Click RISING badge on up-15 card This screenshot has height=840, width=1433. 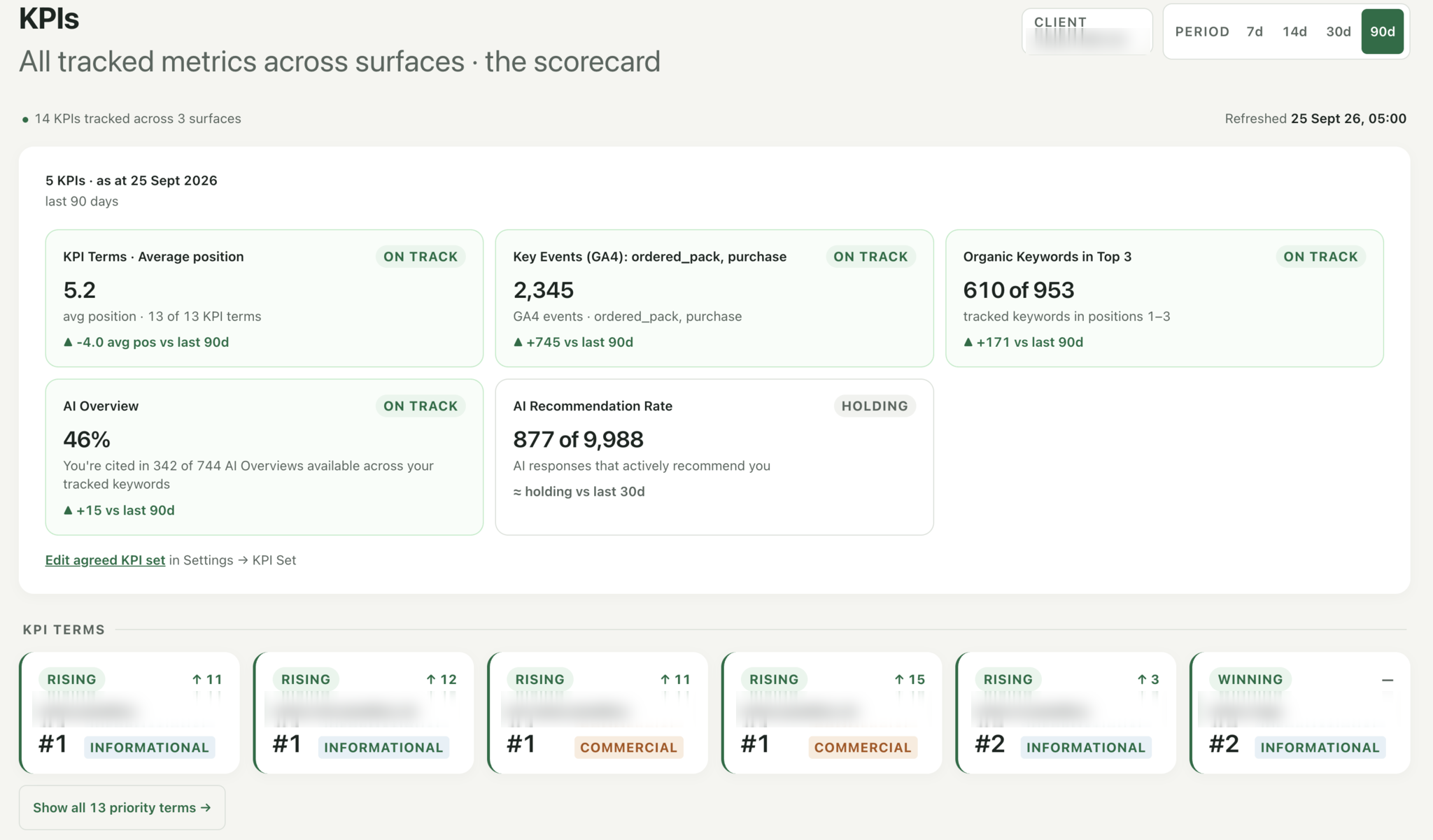point(774,679)
